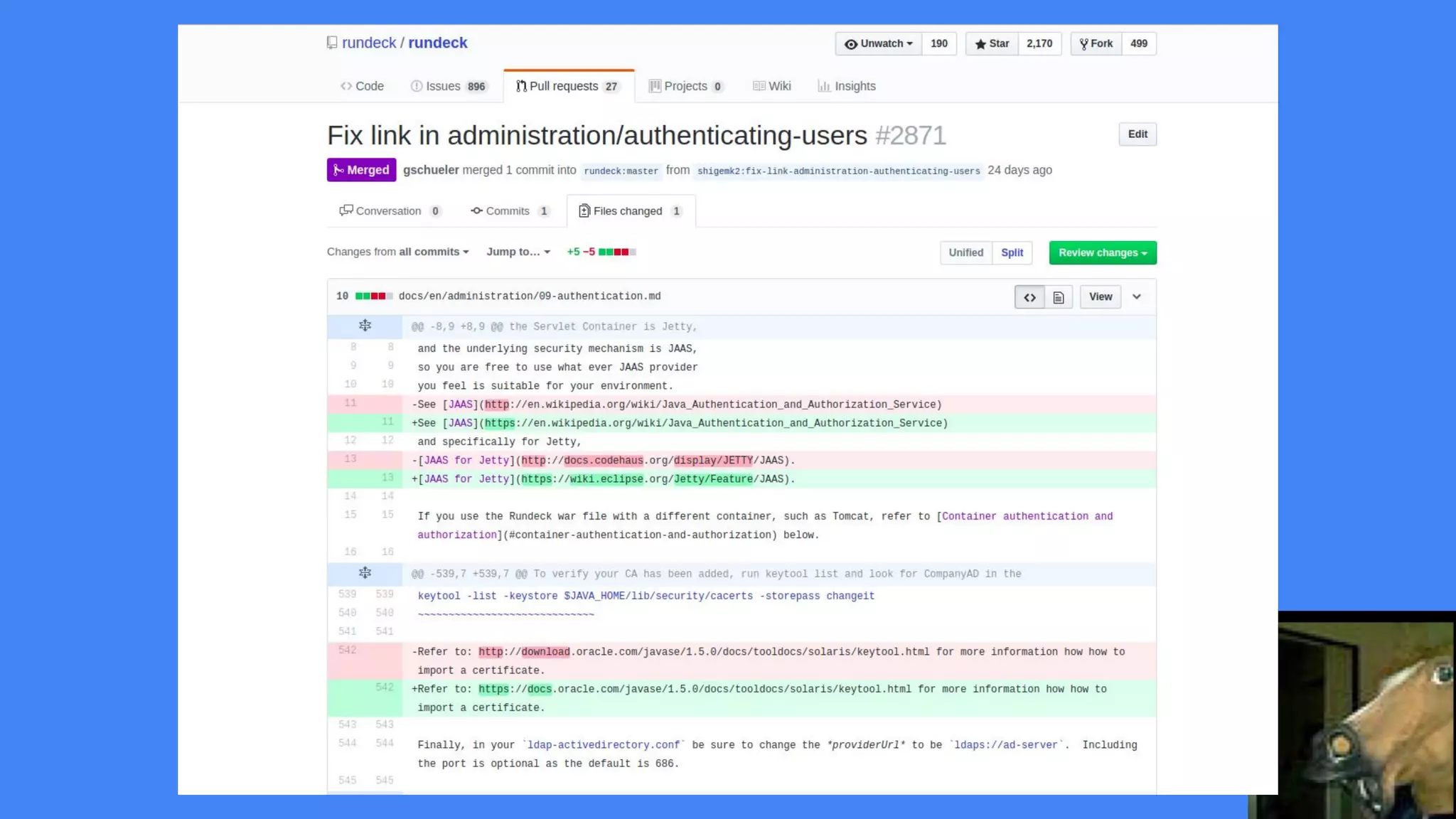
Task: Click the repository book icon
Action: (x=332, y=43)
